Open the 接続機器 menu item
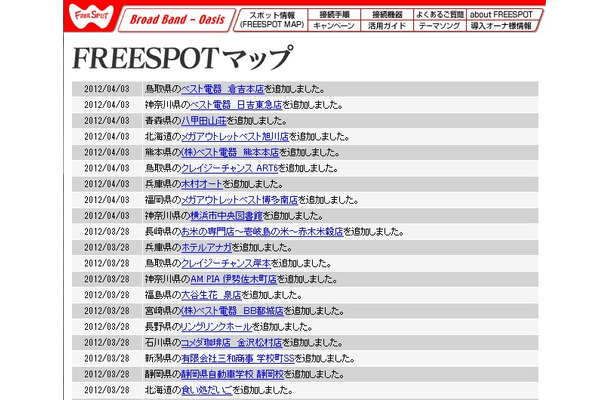 (387, 14)
